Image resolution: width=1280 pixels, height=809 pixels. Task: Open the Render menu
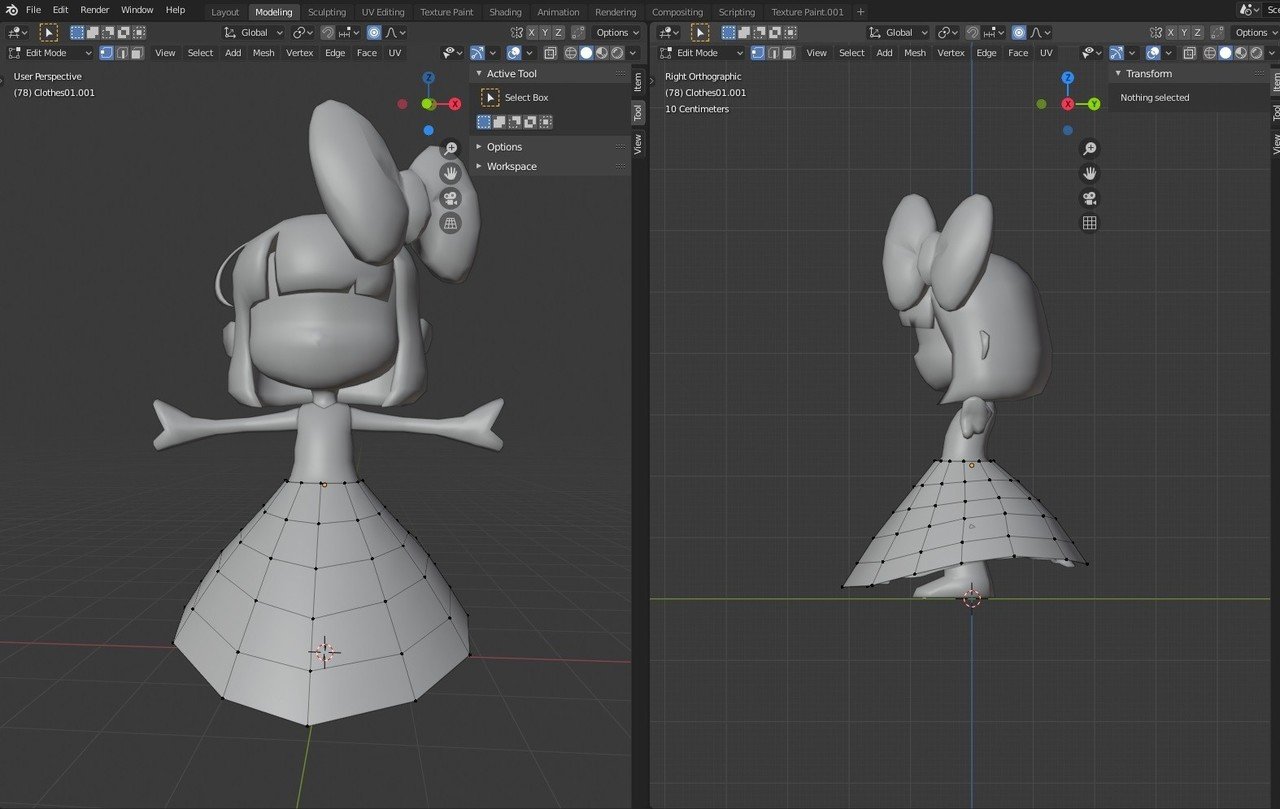pyautogui.click(x=95, y=10)
